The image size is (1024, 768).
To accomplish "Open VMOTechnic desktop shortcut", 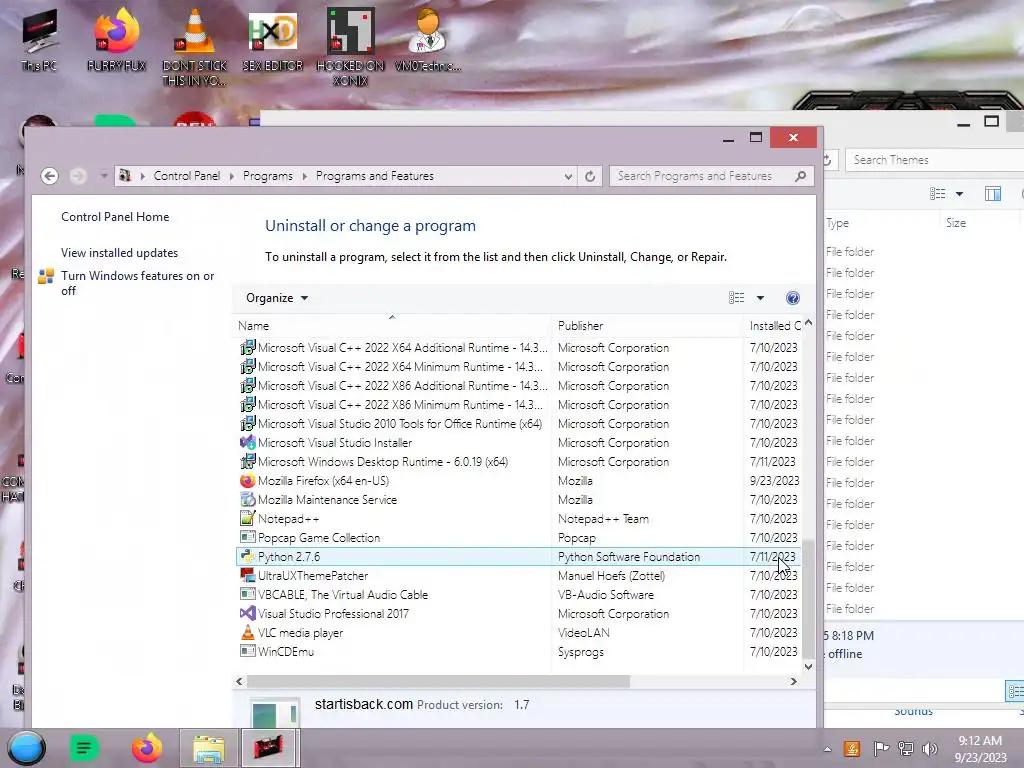I will click(x=428, y=39).
